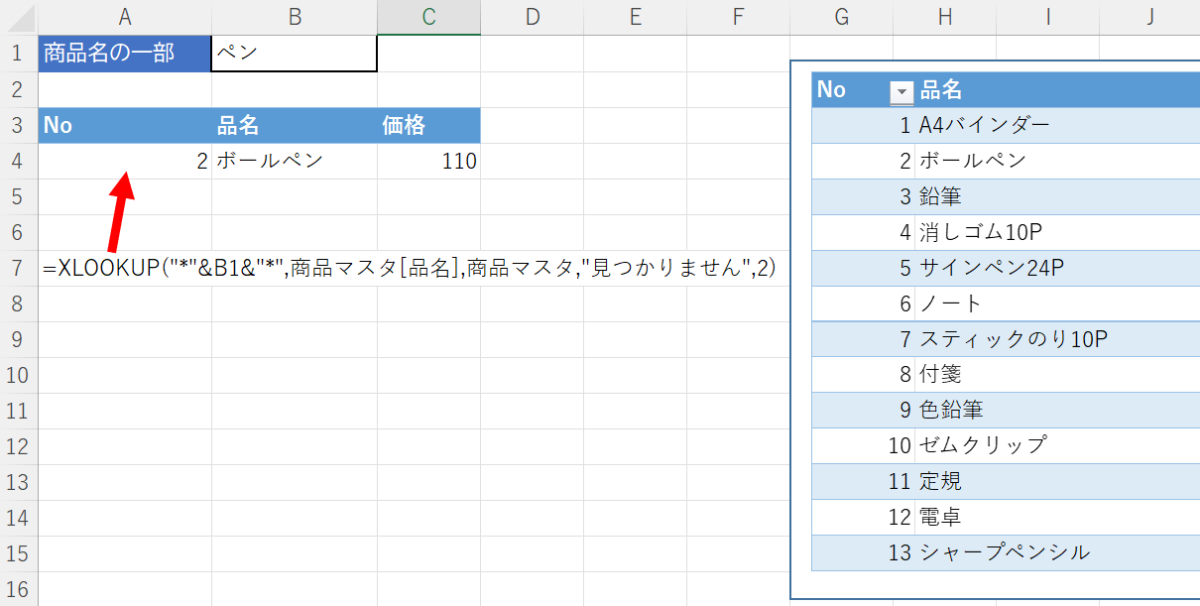Select row 7 header
The image size is (1200, 606).
click(x=19, y=268)
